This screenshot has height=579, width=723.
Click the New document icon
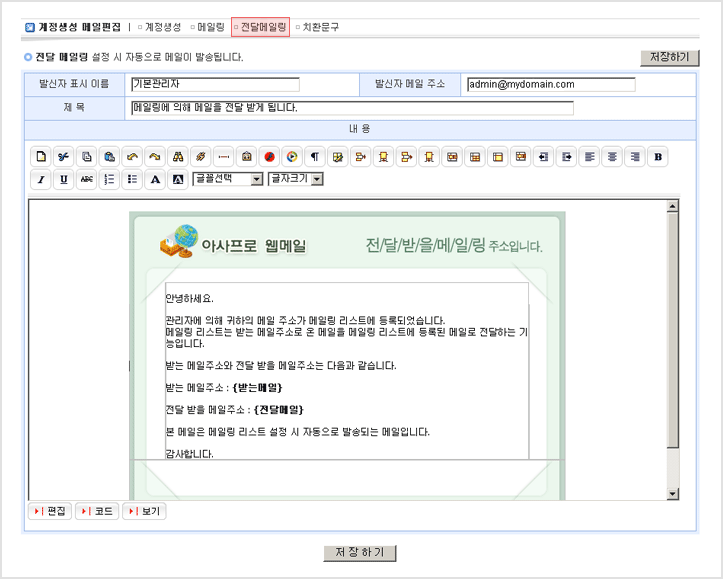tap(41, 156)
